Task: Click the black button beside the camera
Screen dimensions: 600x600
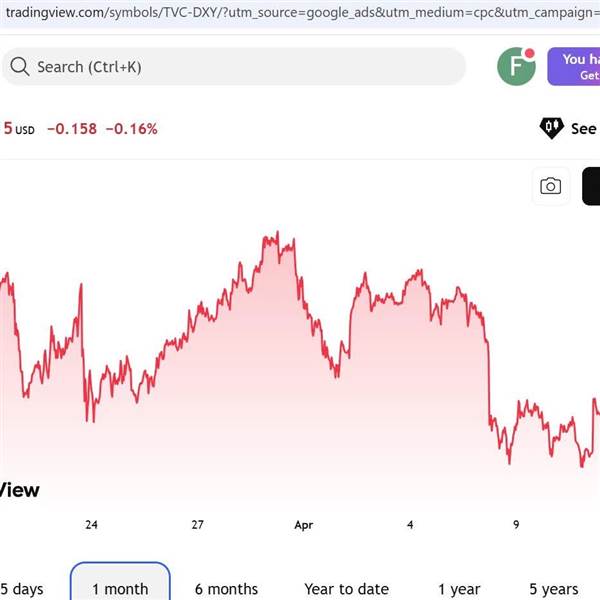Action: coord(592,186)
